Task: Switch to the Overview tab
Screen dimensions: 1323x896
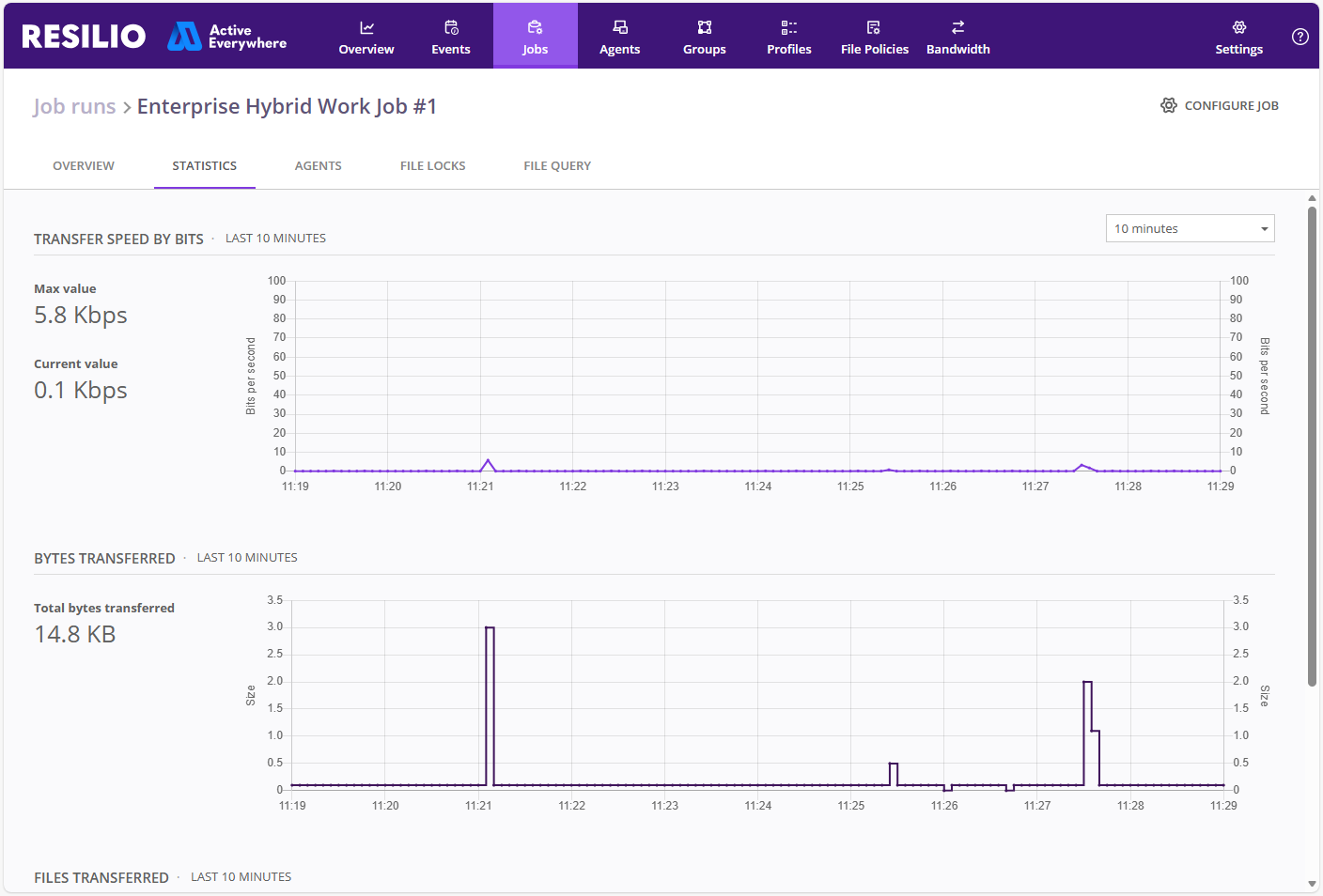Action: (x=84, y=166)
